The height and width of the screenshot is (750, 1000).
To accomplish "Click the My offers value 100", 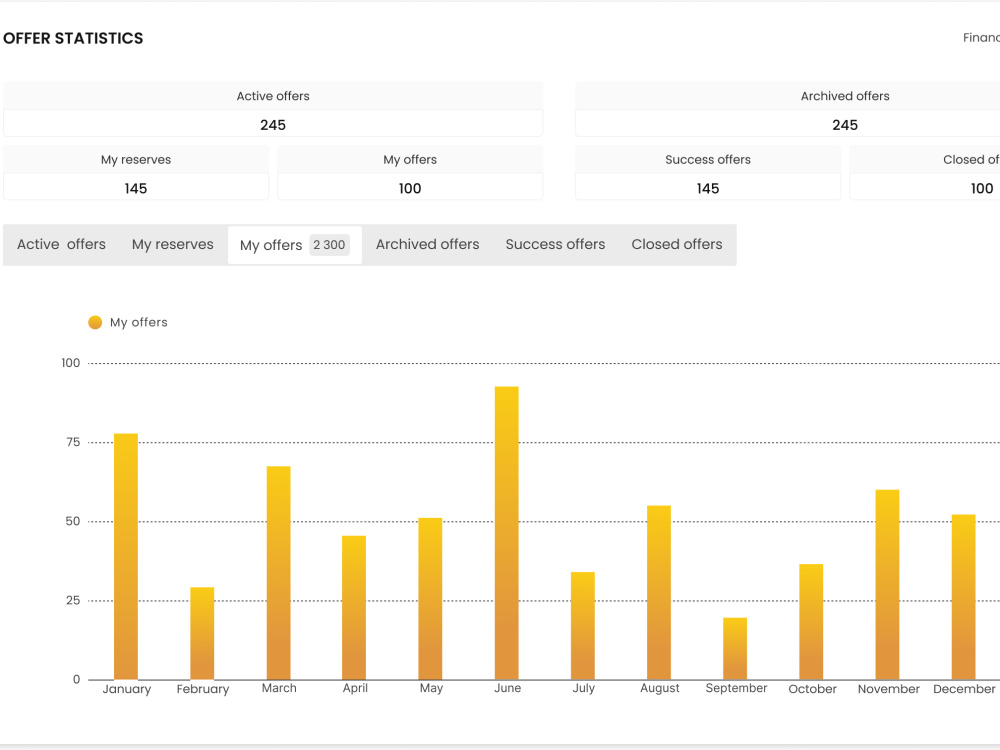I will tap(410, 188).
